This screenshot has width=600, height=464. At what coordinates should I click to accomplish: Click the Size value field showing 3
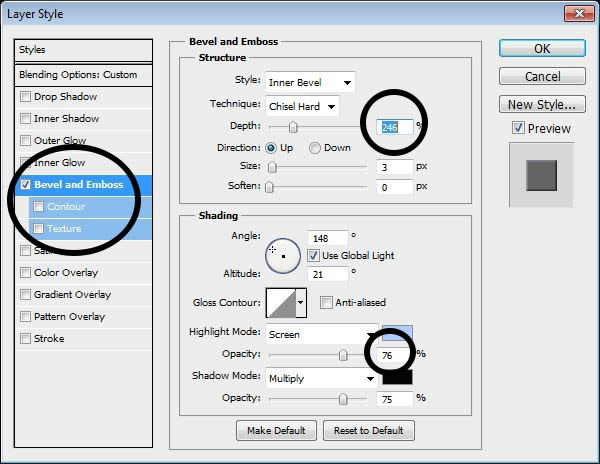[395, 167]
